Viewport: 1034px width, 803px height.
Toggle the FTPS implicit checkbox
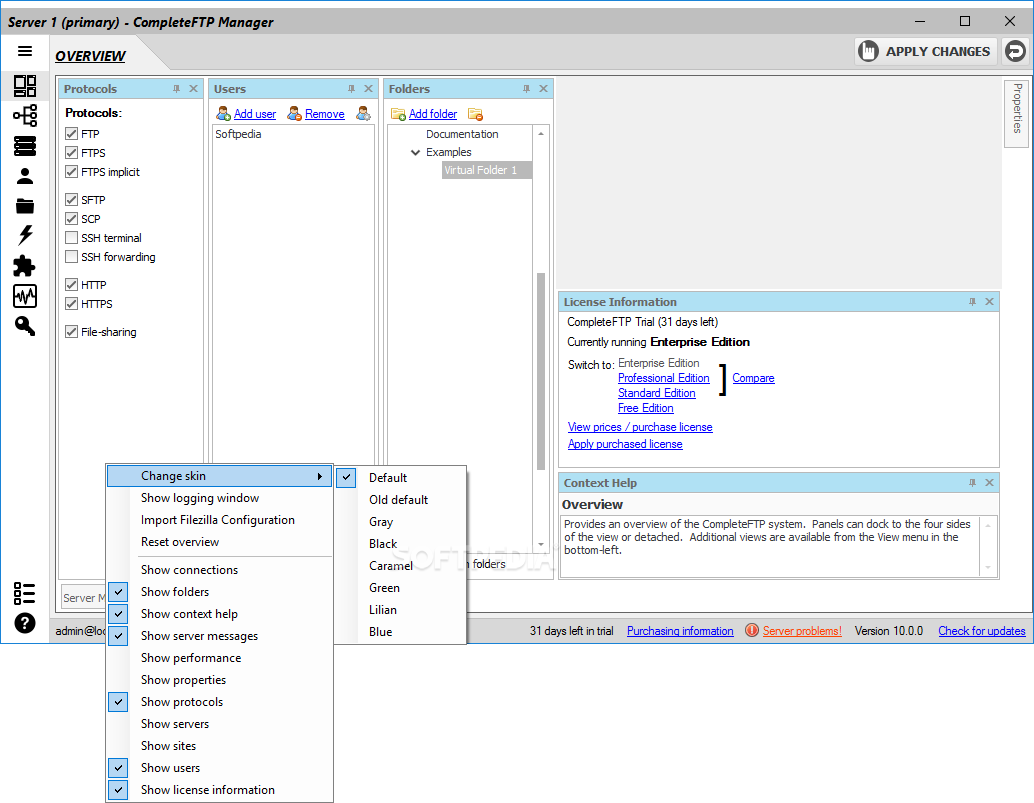(72, 172)
